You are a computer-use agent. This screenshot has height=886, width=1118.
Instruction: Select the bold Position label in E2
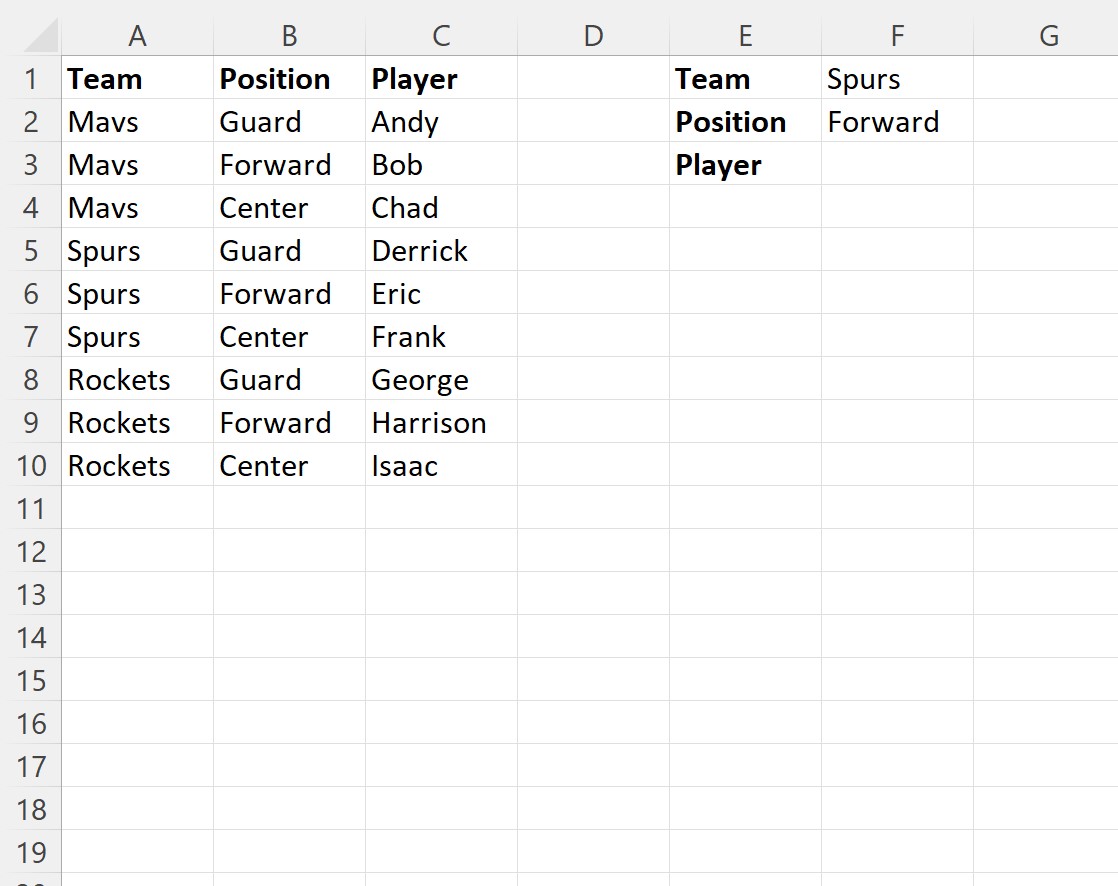click(x=731, y=122)
